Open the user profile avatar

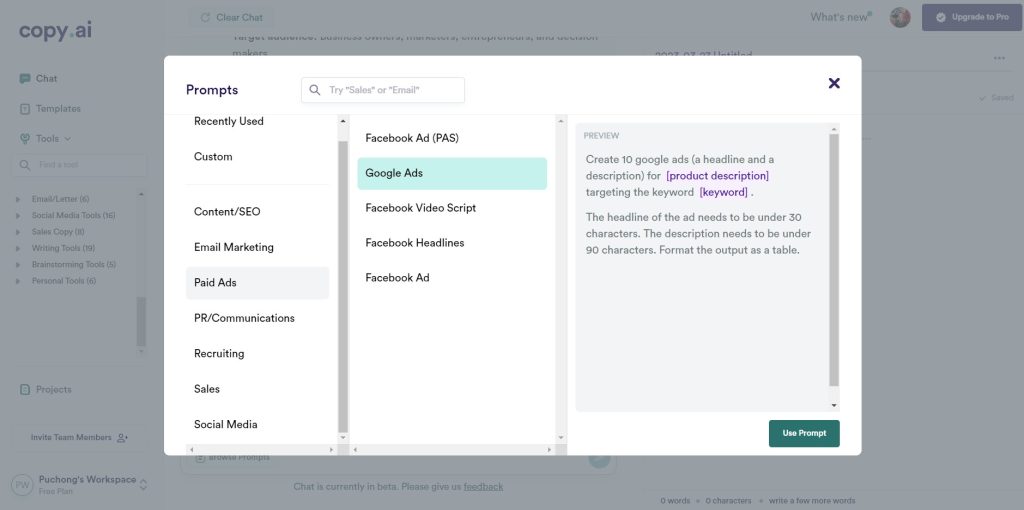pos(900,18)
